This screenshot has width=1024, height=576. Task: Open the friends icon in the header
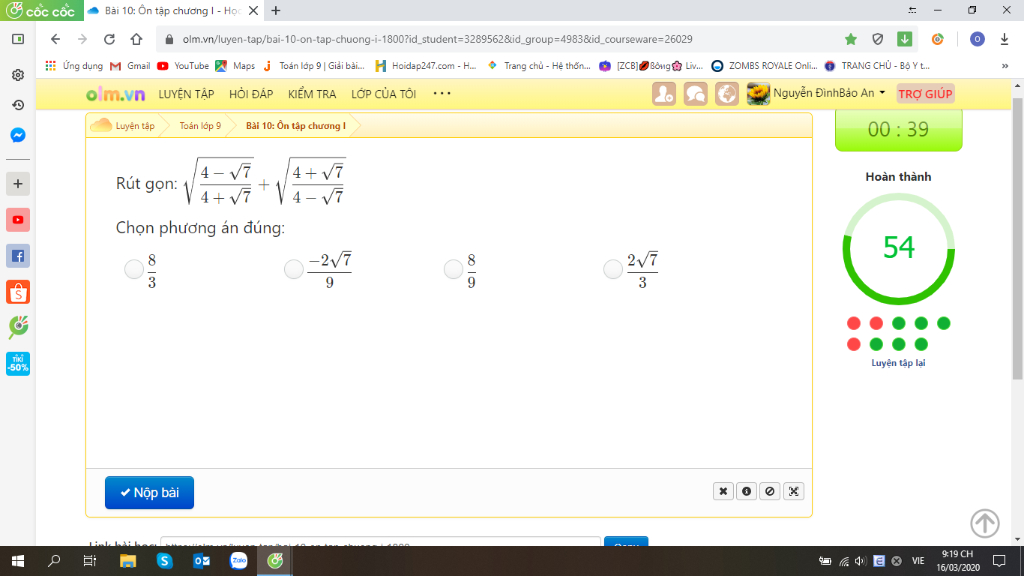[x=664, y=94]
